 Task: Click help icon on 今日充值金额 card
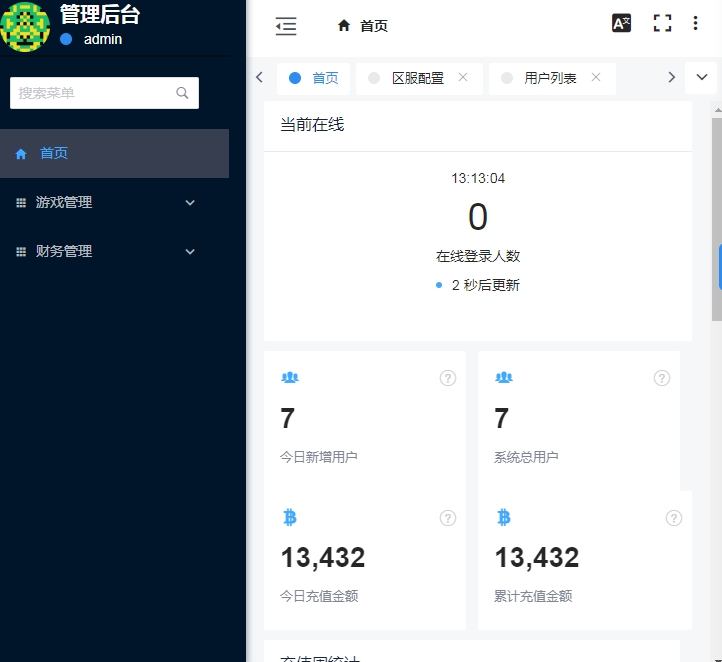point(448,518)
